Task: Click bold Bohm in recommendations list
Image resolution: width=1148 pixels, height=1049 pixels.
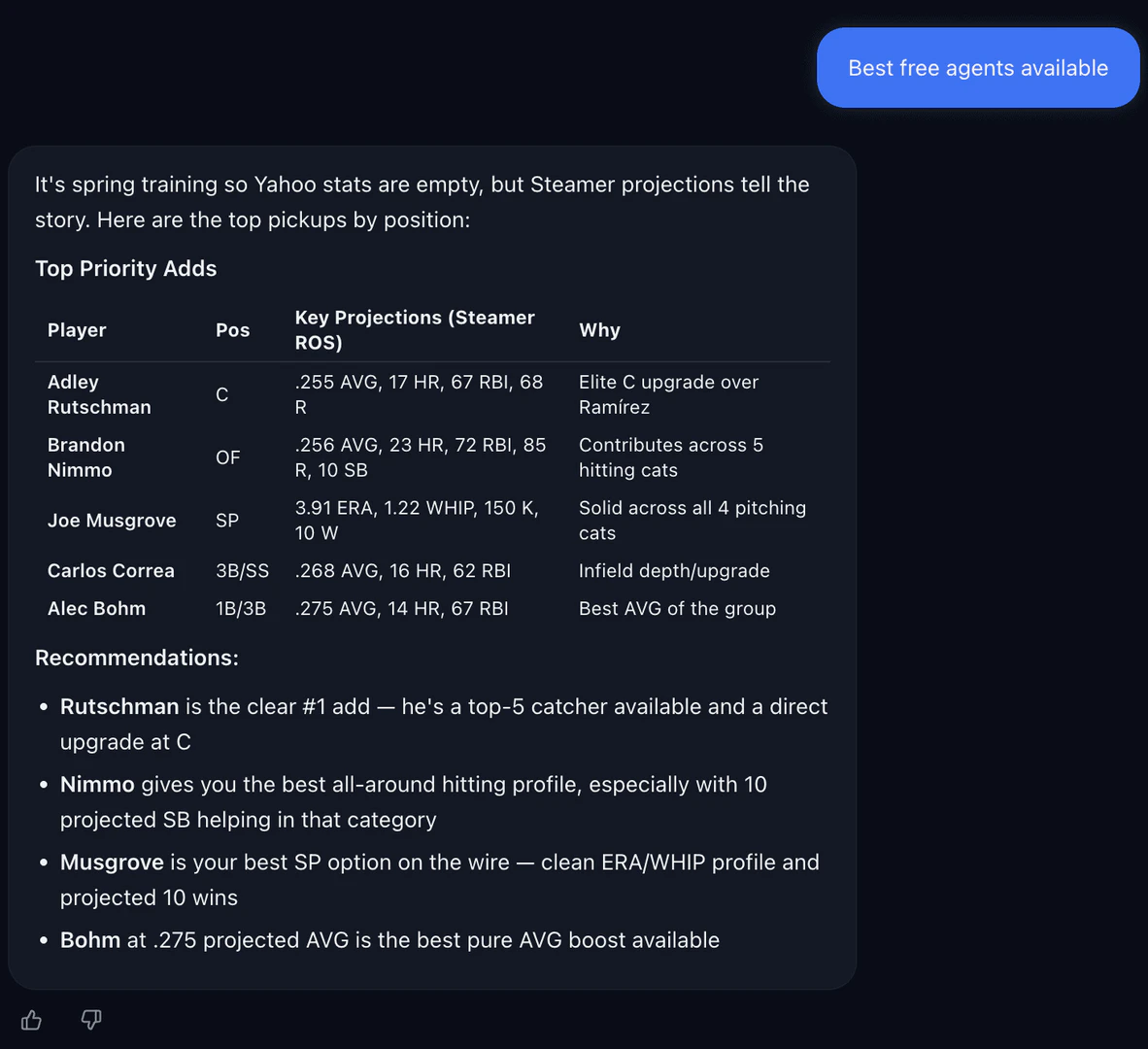Action: (90, 940)
